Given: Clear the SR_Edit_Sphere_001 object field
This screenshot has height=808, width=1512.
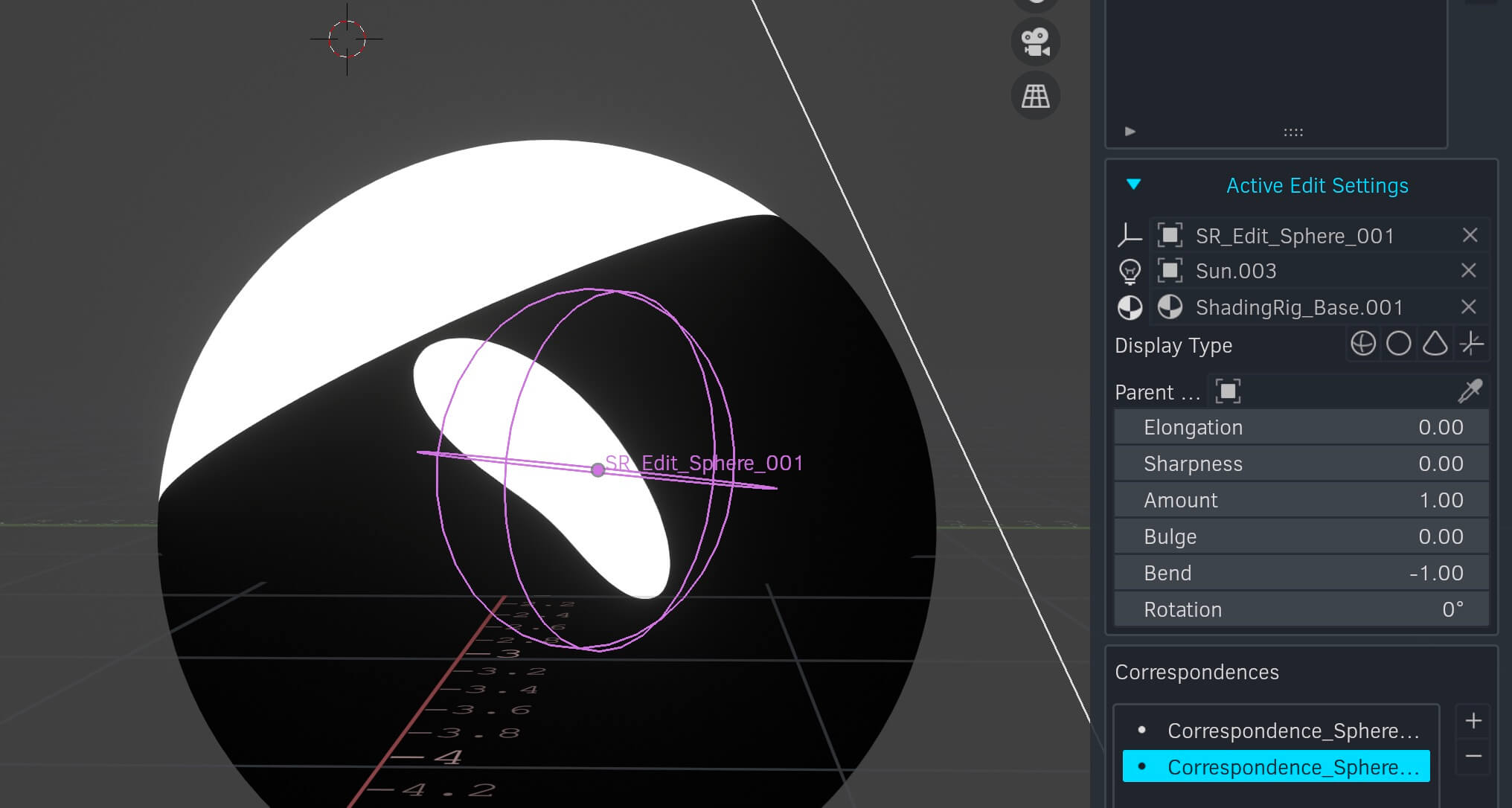Looking at the screenshot, I should [x=1470, y=235].
